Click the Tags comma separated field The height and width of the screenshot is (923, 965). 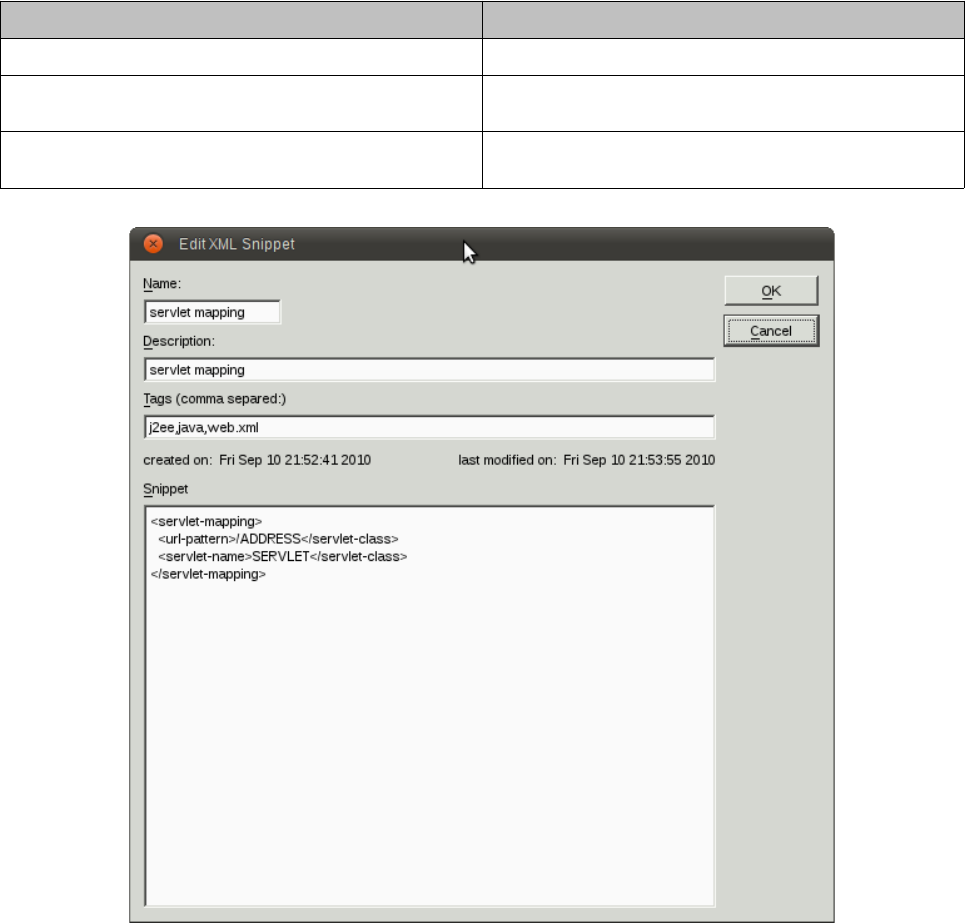tap(430, 427)
